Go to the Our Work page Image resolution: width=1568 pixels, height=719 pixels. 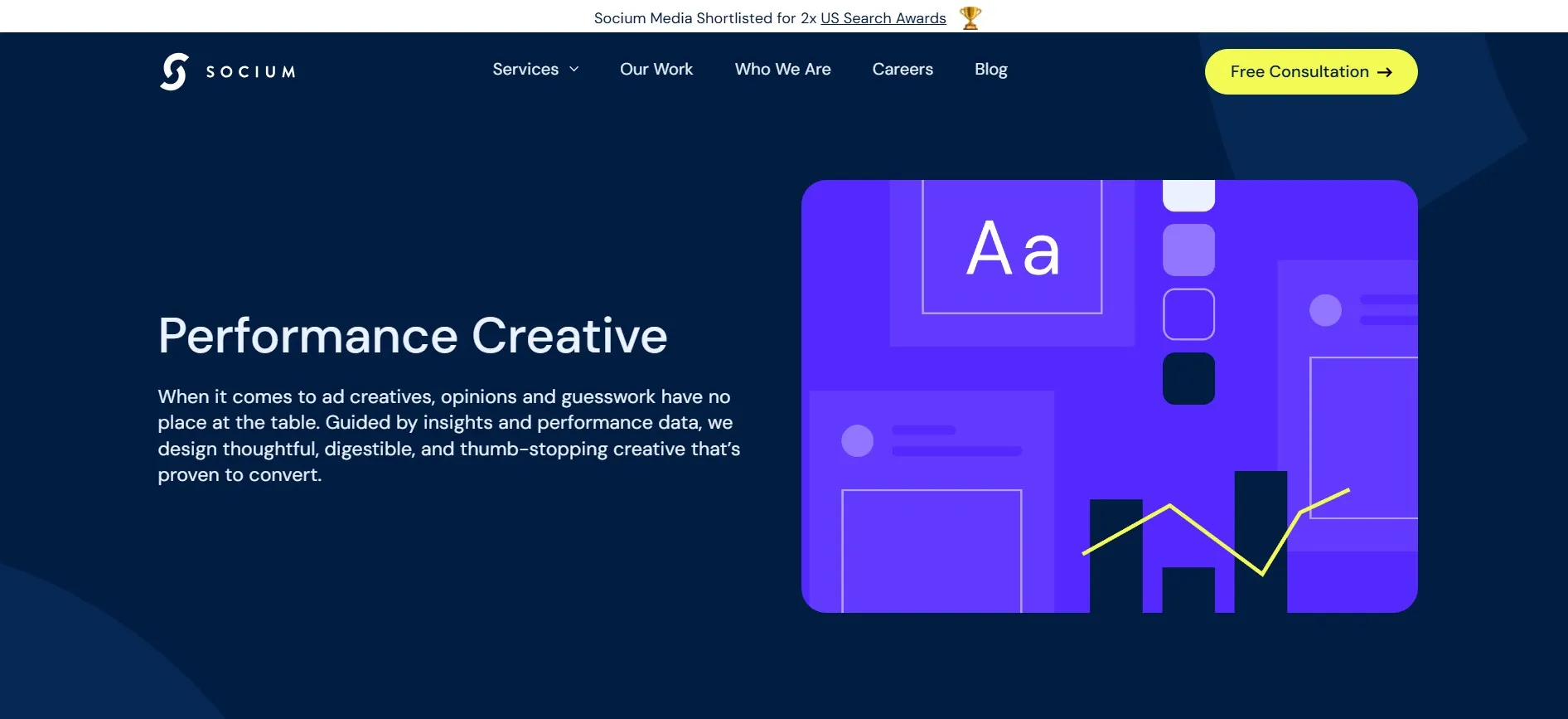click(656, 70)
